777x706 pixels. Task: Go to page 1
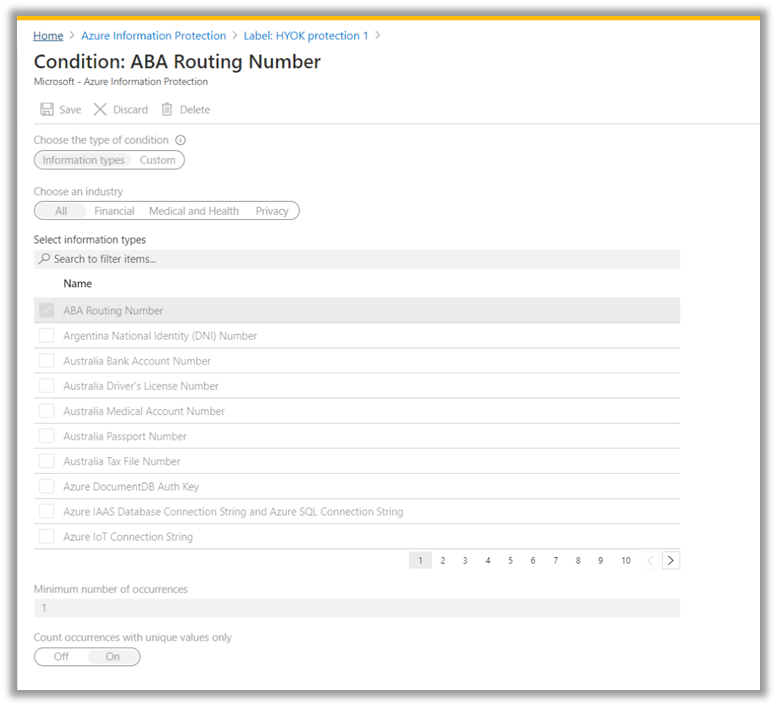coord(420,560)
